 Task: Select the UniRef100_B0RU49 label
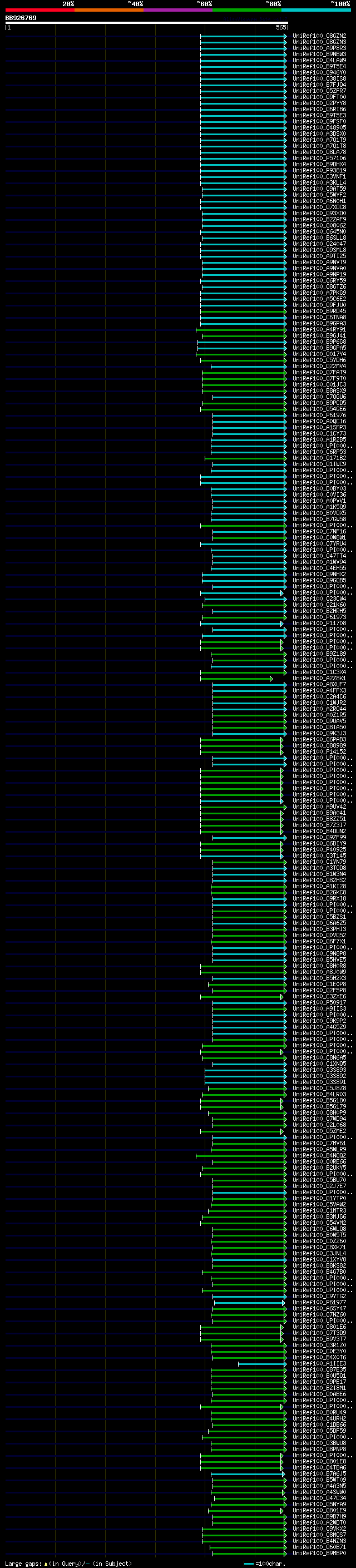click(319, 1413)
